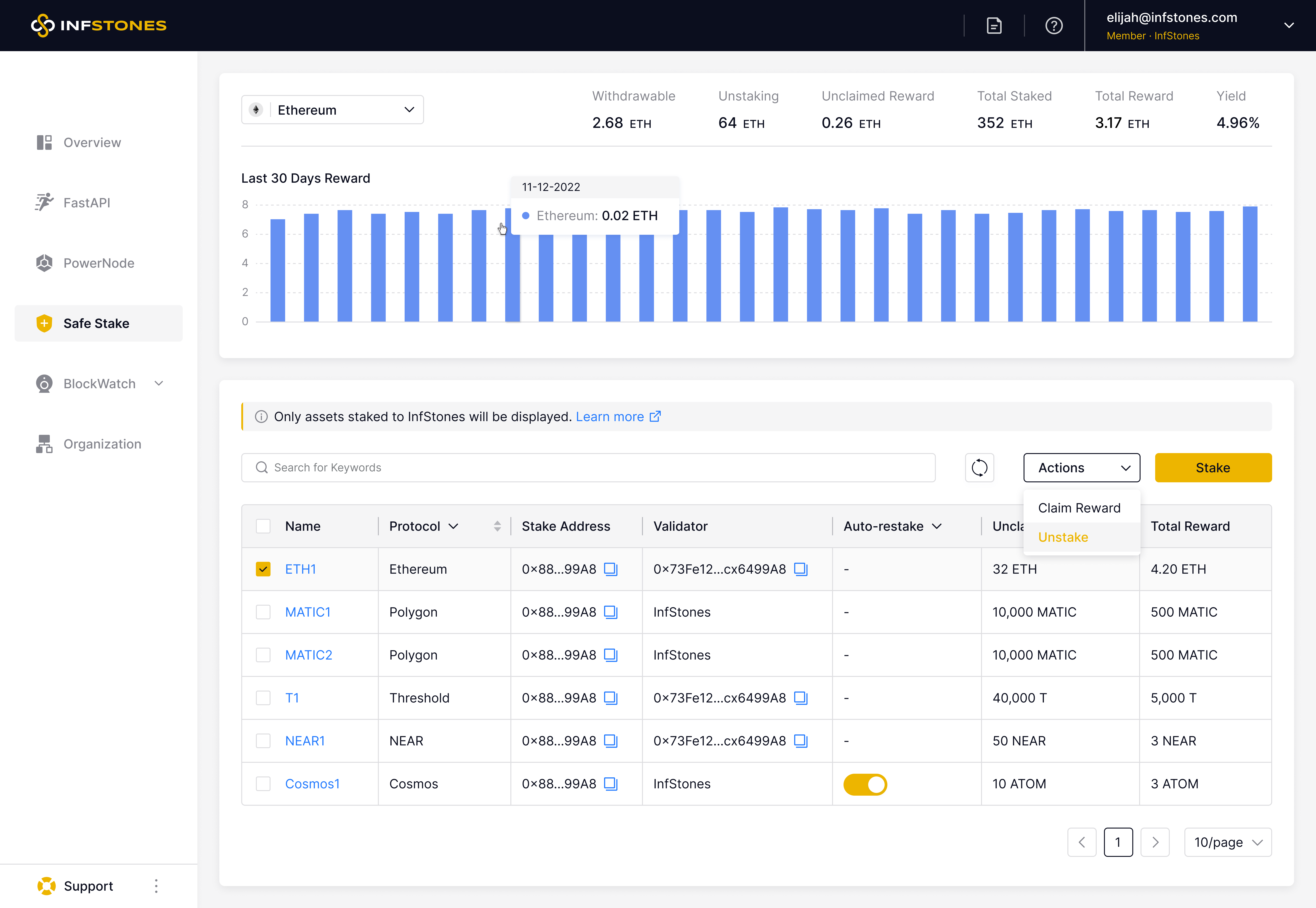The height and width of the screenshot is (908, 1316).
Task: Open the Ethereum network dropdown
Action: (x=332, y=110)
